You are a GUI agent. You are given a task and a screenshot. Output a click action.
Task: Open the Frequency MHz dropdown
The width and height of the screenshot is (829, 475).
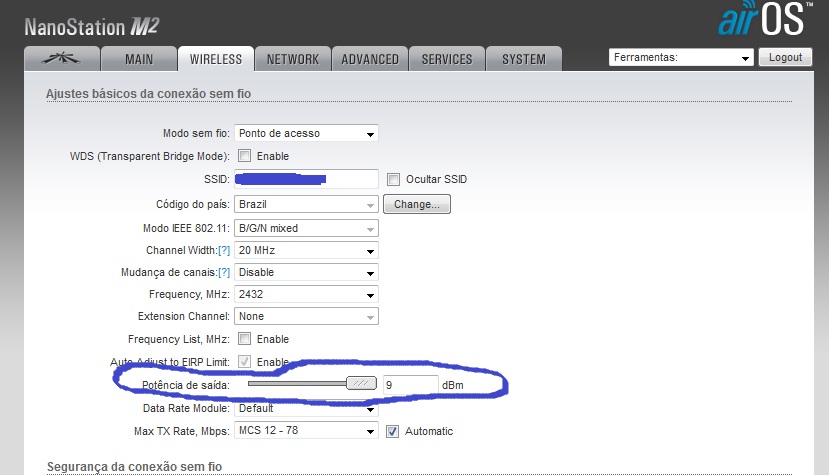306,294
